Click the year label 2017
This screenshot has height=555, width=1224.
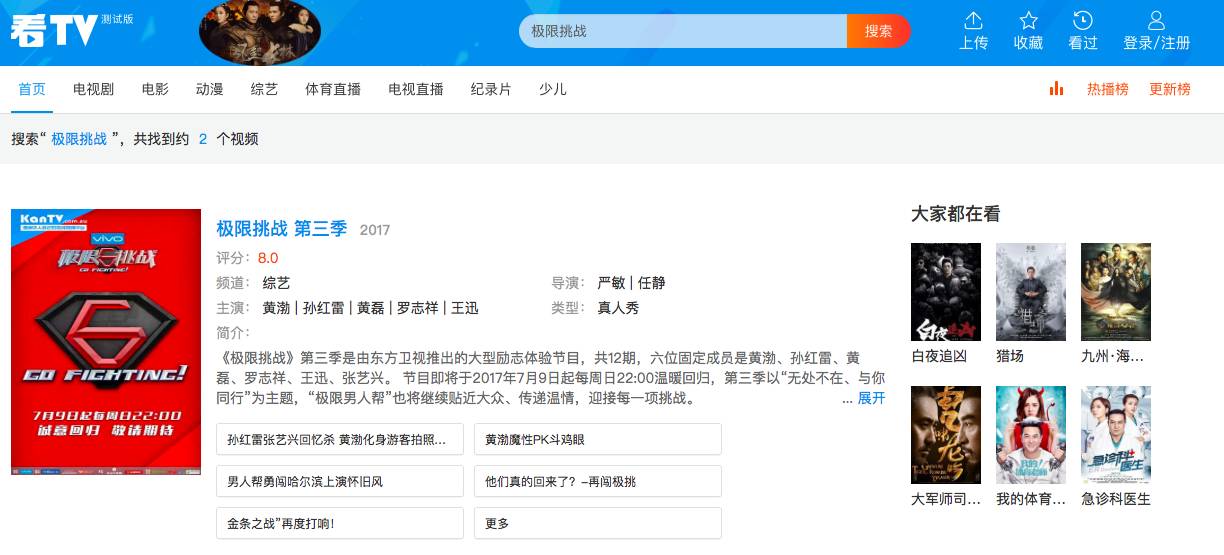coord(375,230)
